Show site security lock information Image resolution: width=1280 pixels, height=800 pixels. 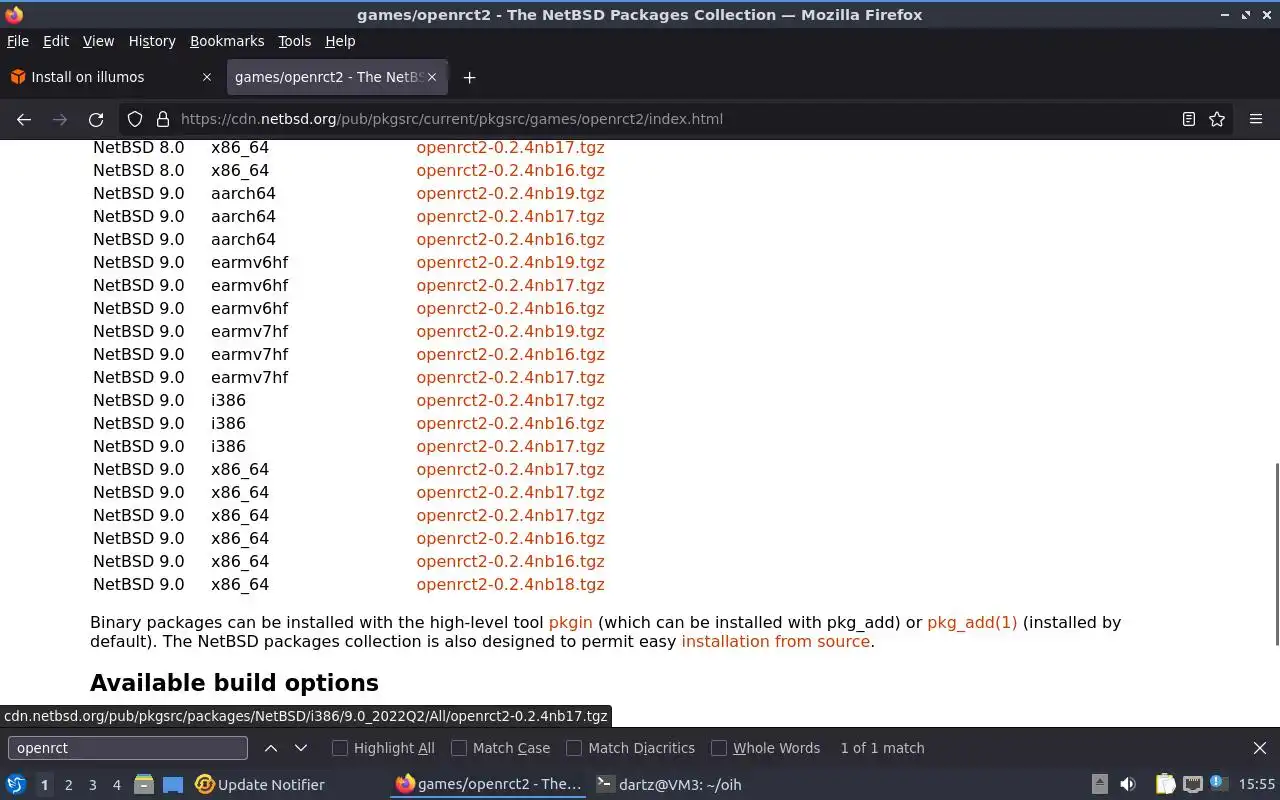(163, 119)
